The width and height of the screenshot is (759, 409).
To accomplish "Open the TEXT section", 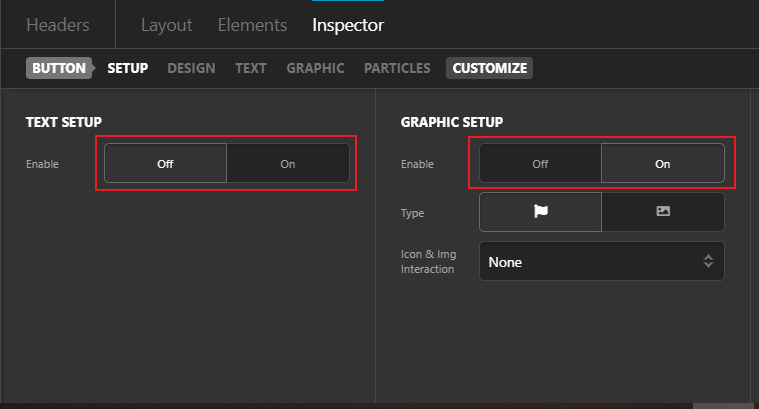I will click(x=251, y=68).
